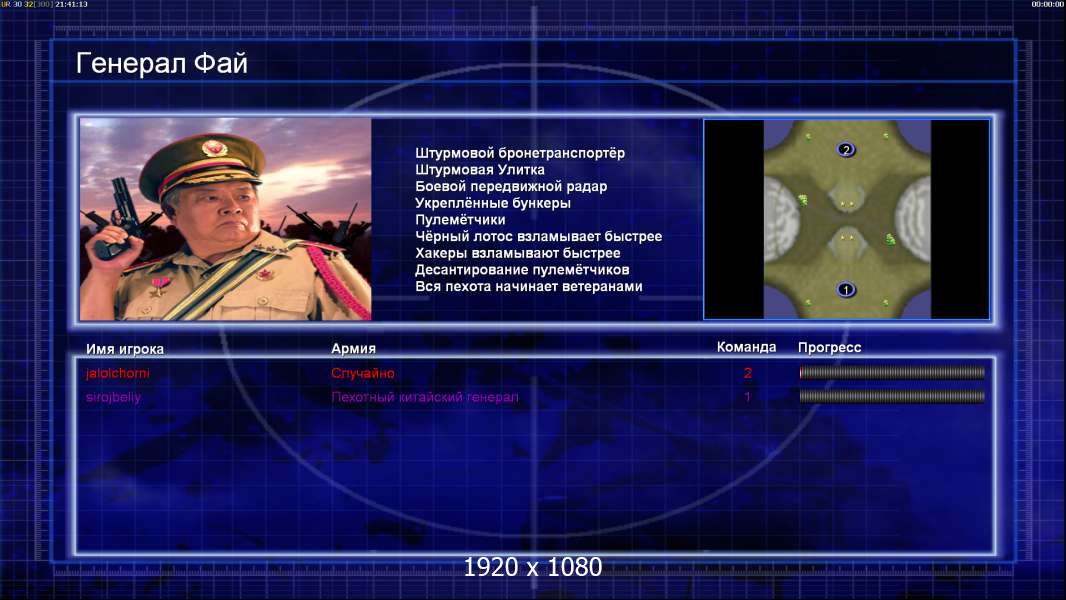The height and width of the screenshot is (600, 1066).
Task: Click sirojbeliy's loading progress bar
Action: tap(892, 396)
